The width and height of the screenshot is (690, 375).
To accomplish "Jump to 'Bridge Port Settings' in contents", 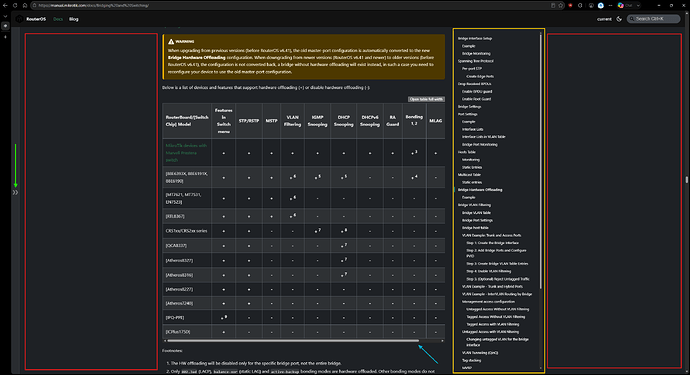I will point(477,220).
